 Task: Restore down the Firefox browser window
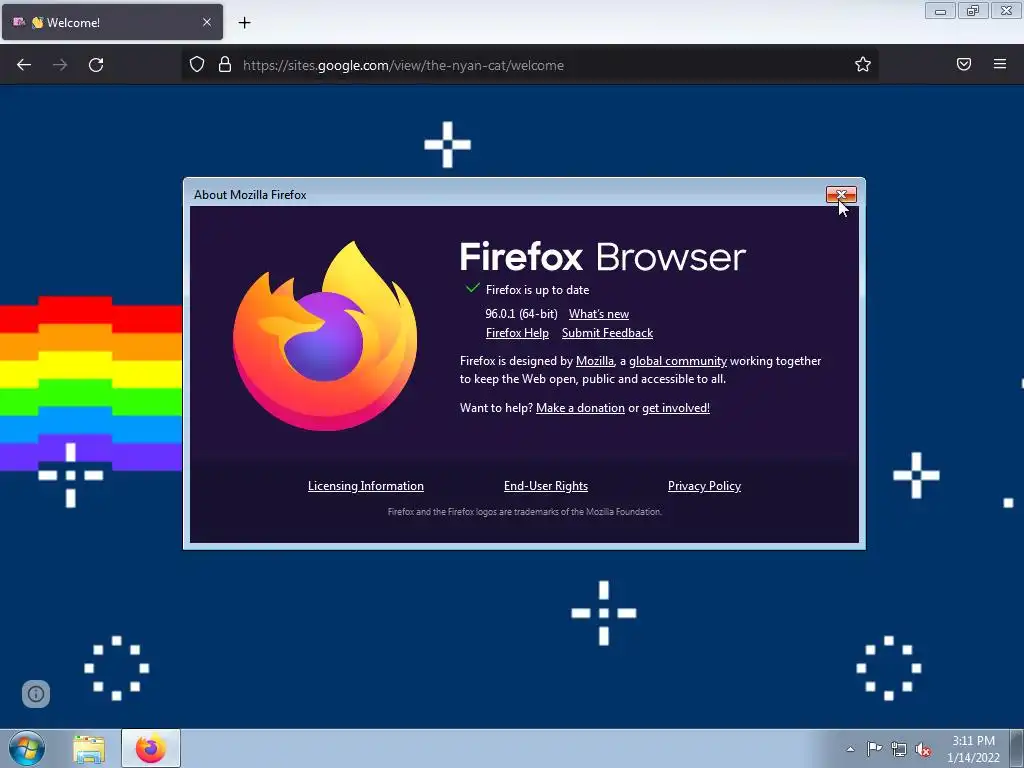point(973,11)
